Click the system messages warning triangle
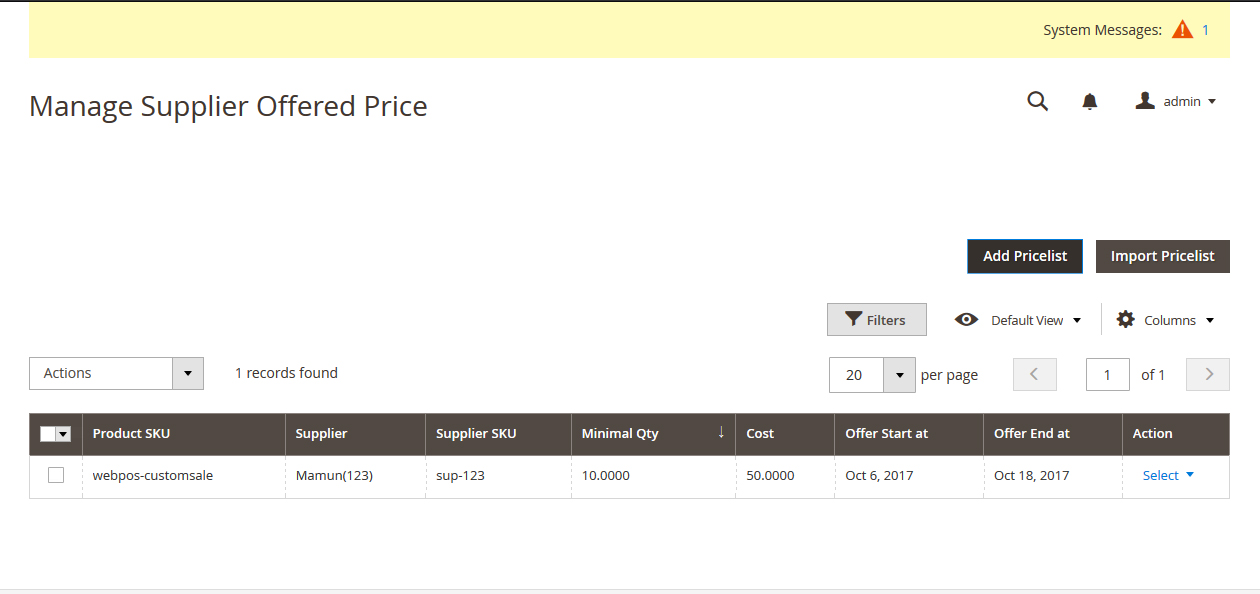 (x=1183, y=30)
